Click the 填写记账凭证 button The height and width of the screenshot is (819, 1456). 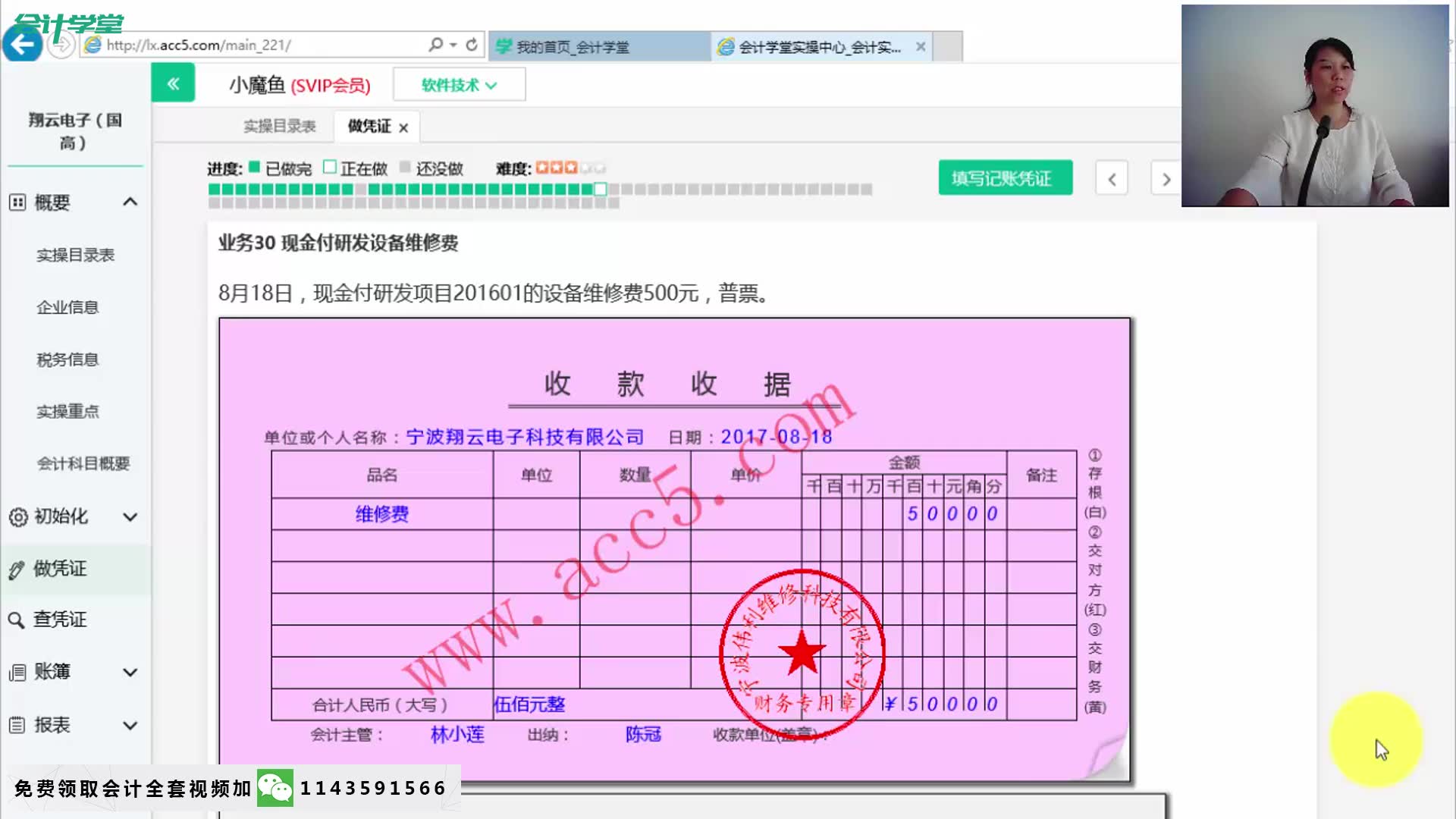click(1005, 178)
